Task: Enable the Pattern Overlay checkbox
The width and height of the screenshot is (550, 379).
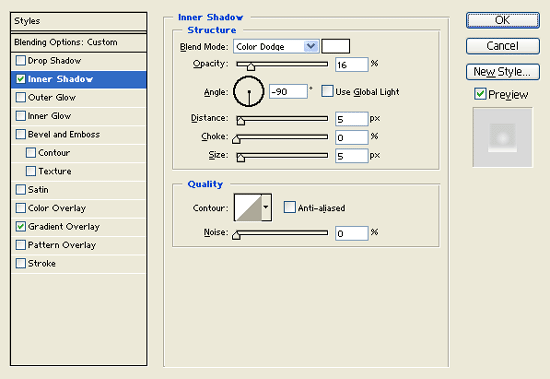Action: pyautogui.click(x=21, y=245)
